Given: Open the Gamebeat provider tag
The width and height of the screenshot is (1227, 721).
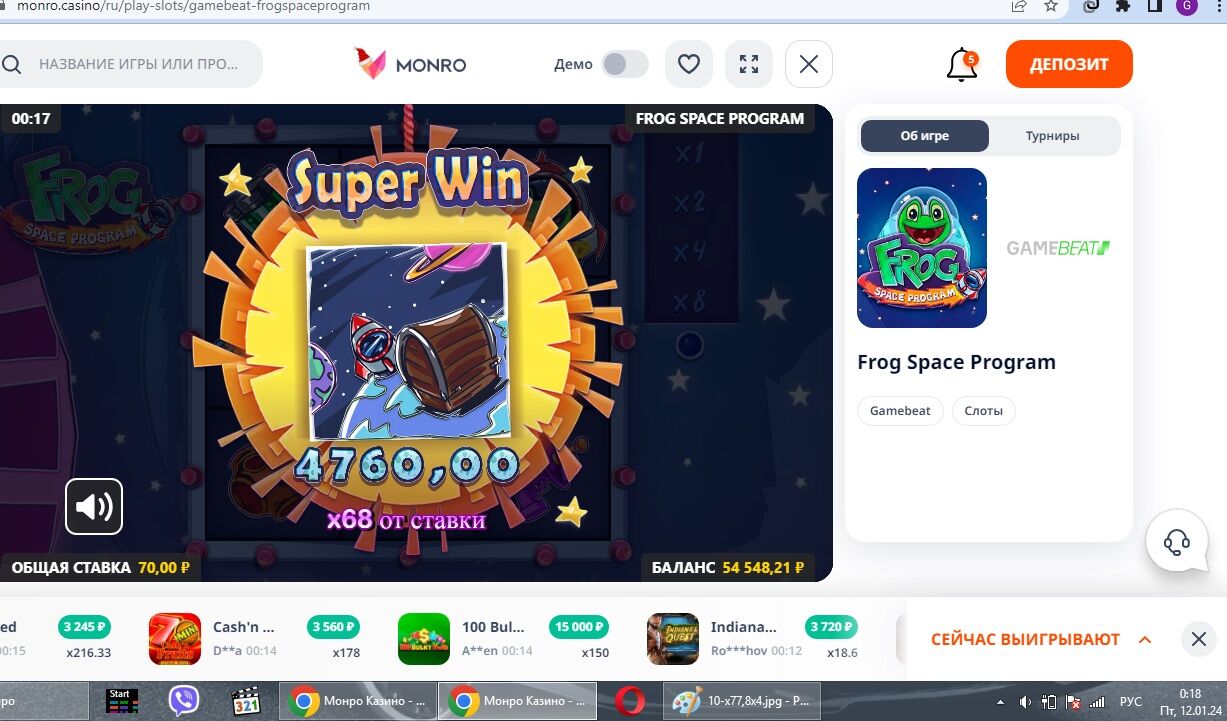Looking at the screenshot, I should 900,411.
